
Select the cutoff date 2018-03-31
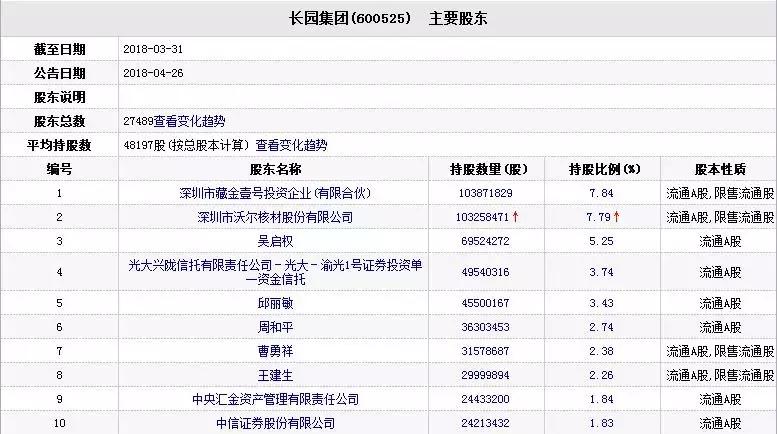pos(153,50)
